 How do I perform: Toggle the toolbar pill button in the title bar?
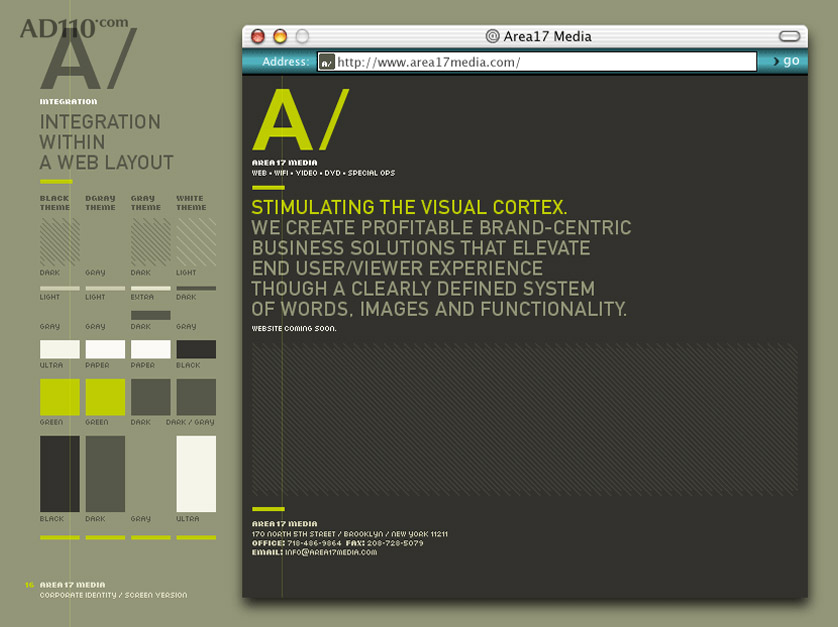pos(789,36)
